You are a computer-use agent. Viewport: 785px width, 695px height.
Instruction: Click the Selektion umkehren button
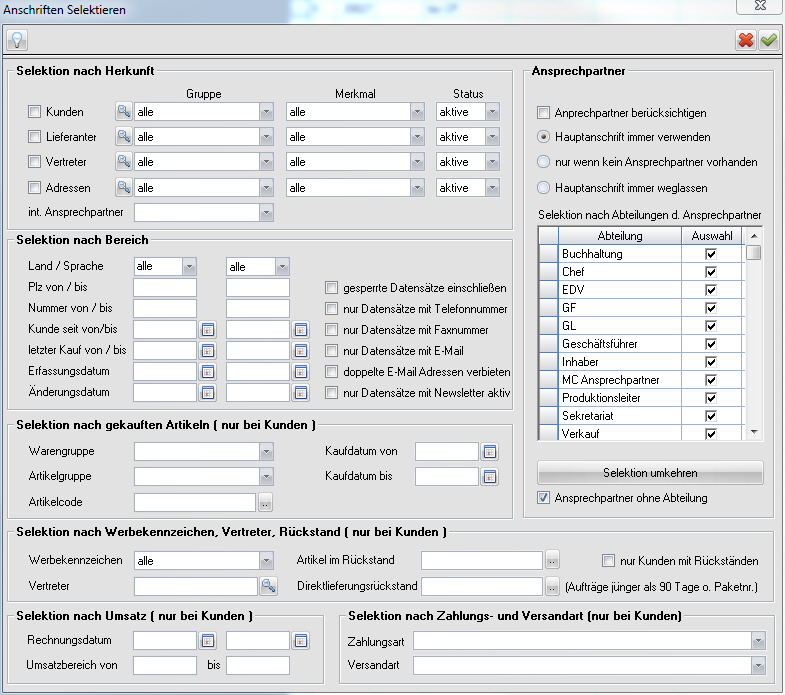pos(650,472)
